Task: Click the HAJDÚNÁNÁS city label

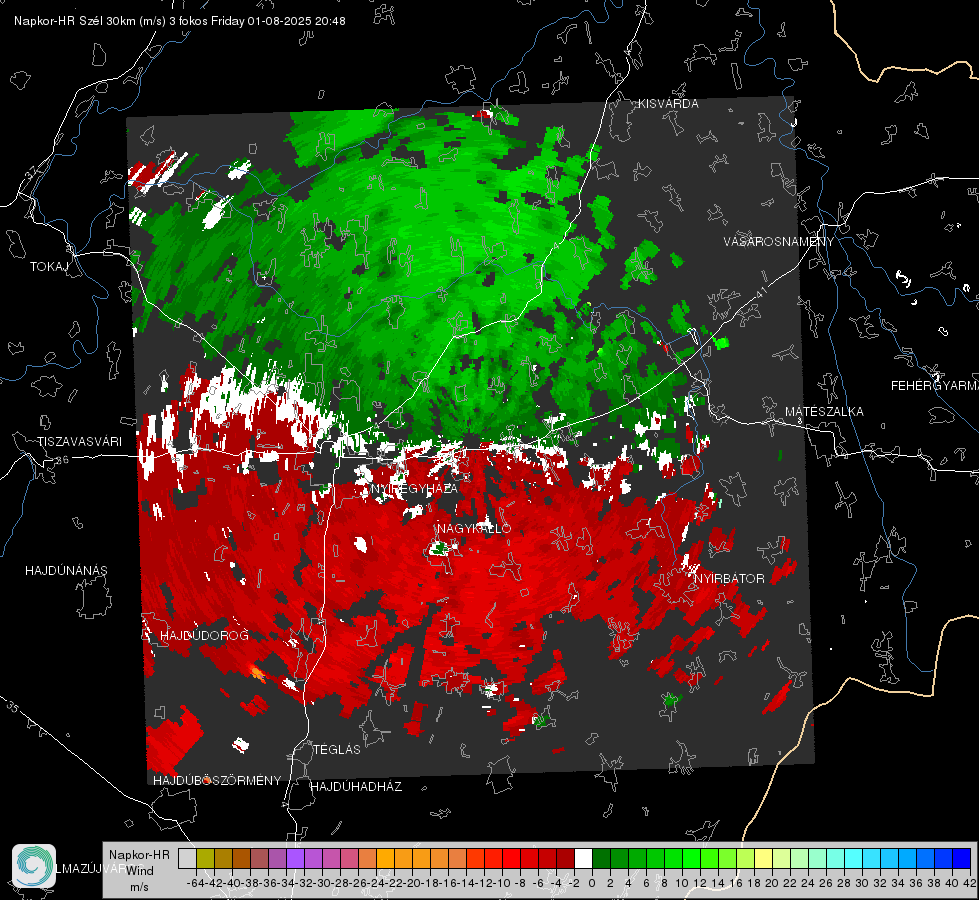Action: [x=66, y=570]
